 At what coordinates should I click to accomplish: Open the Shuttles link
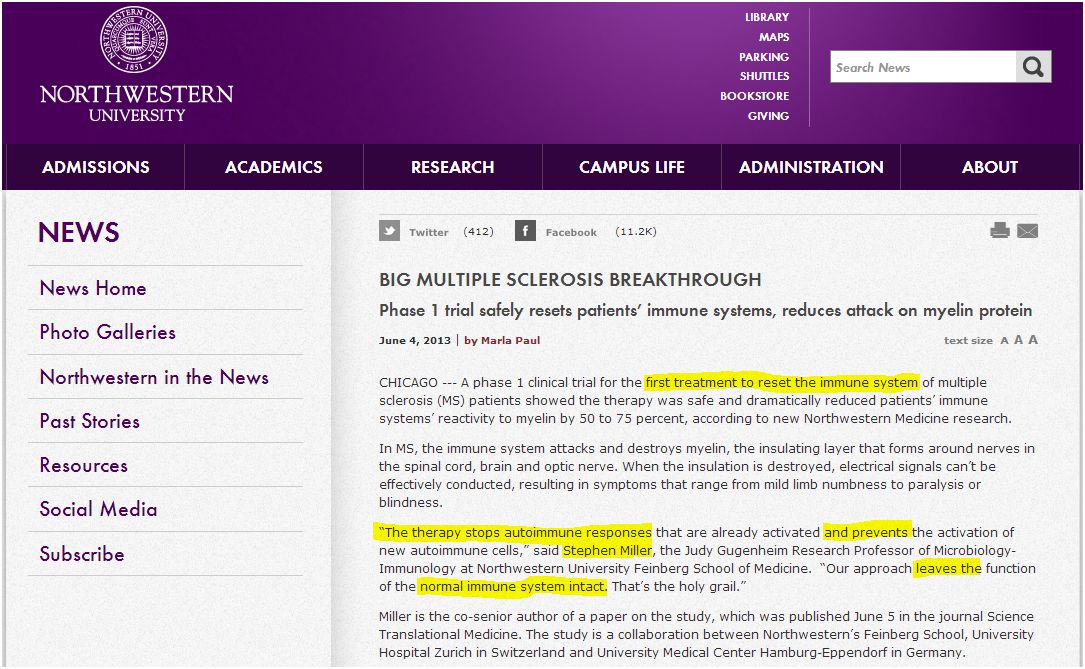point(765,76)
